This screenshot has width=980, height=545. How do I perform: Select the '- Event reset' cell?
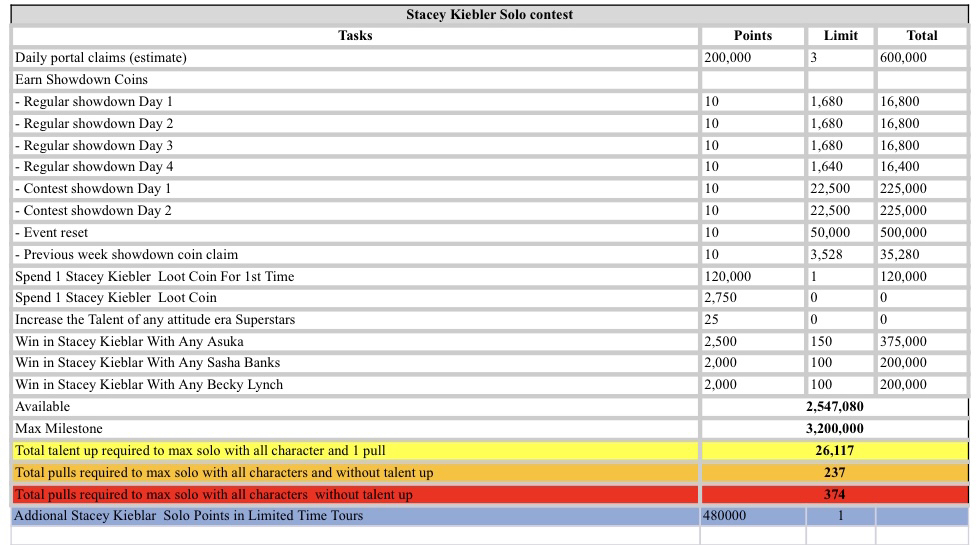coord(355,232)
